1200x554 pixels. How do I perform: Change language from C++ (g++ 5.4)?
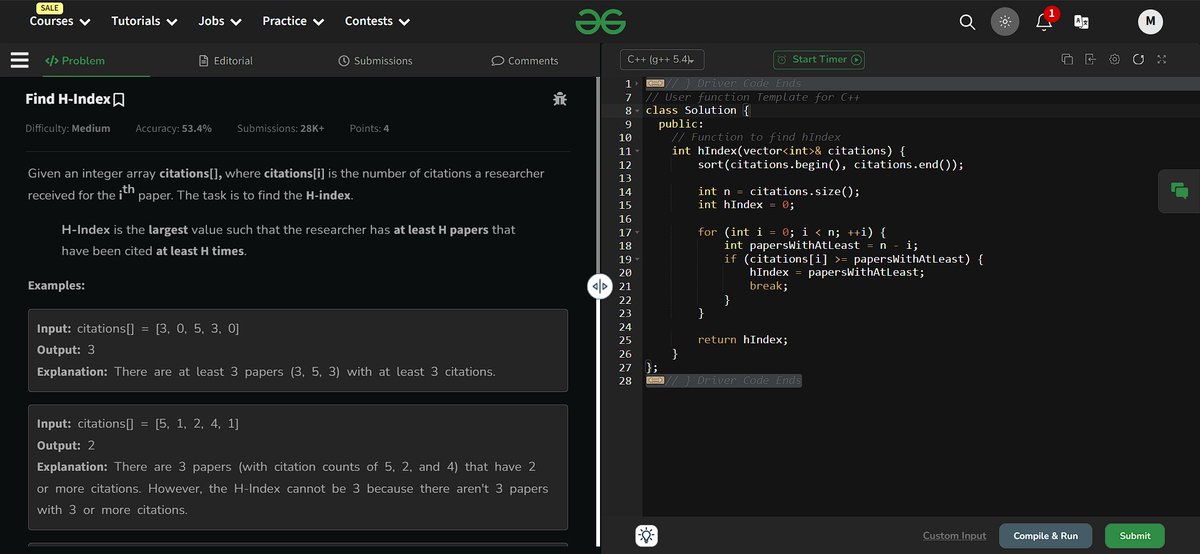[x=662, y=60]
